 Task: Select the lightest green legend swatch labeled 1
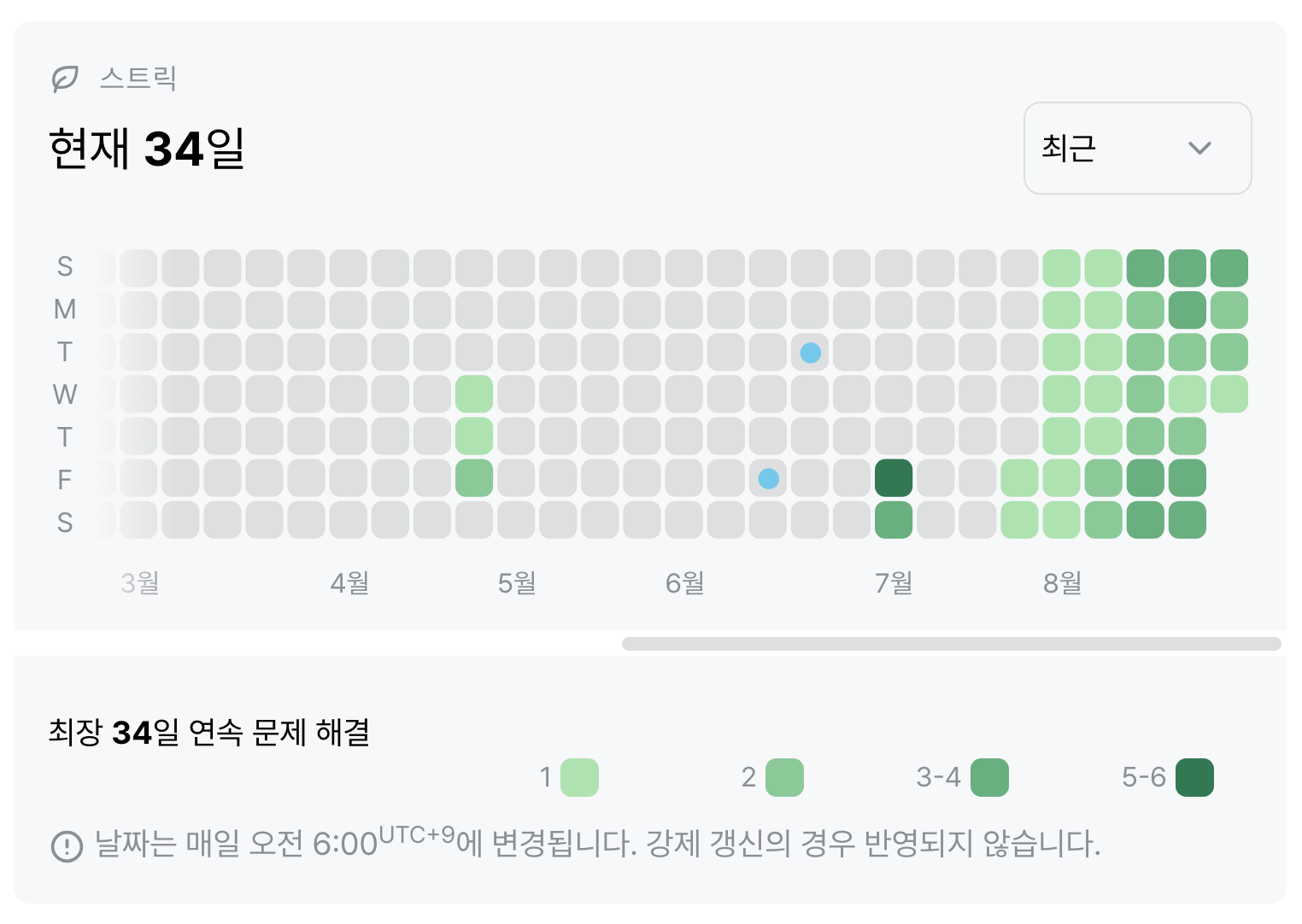click(x=578, y=777)
